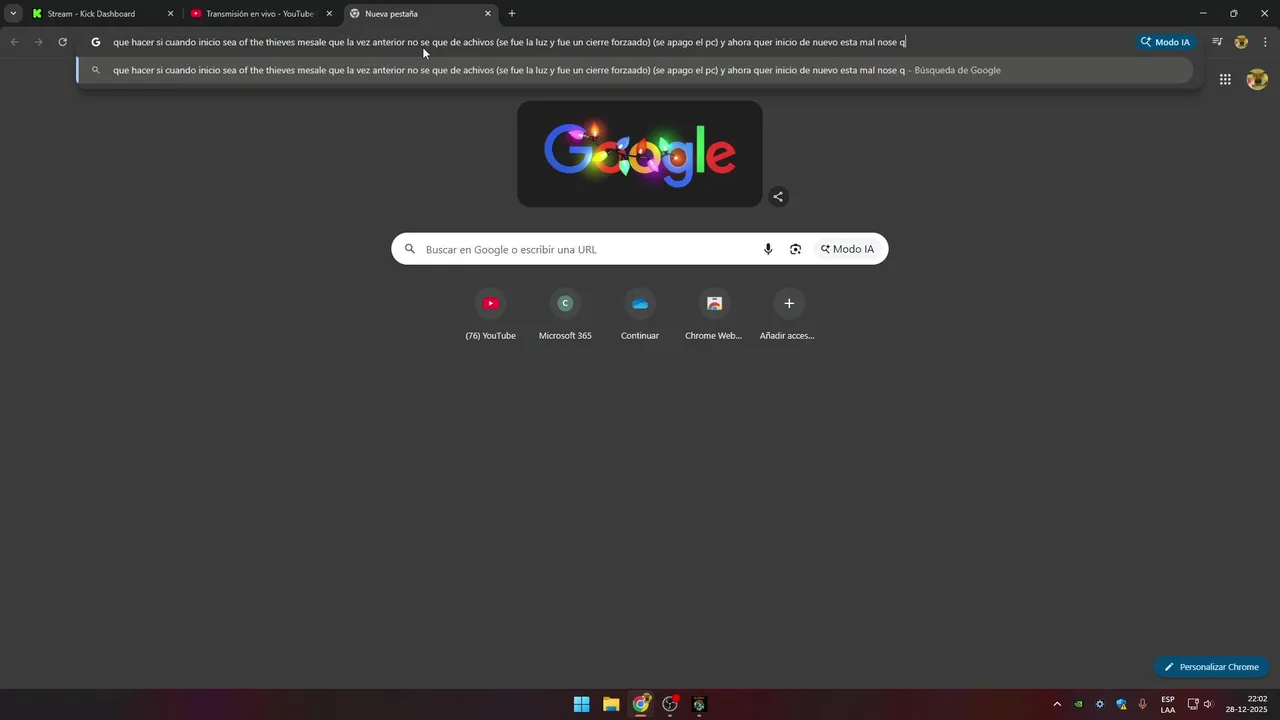Open the (76) YouTube shortcut
This screenshot has width=1280, height=720.
[x=490, y=314]
